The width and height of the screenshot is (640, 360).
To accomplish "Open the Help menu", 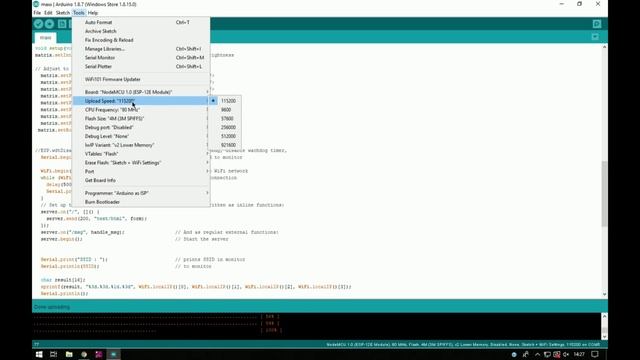I will pos(93,13).
